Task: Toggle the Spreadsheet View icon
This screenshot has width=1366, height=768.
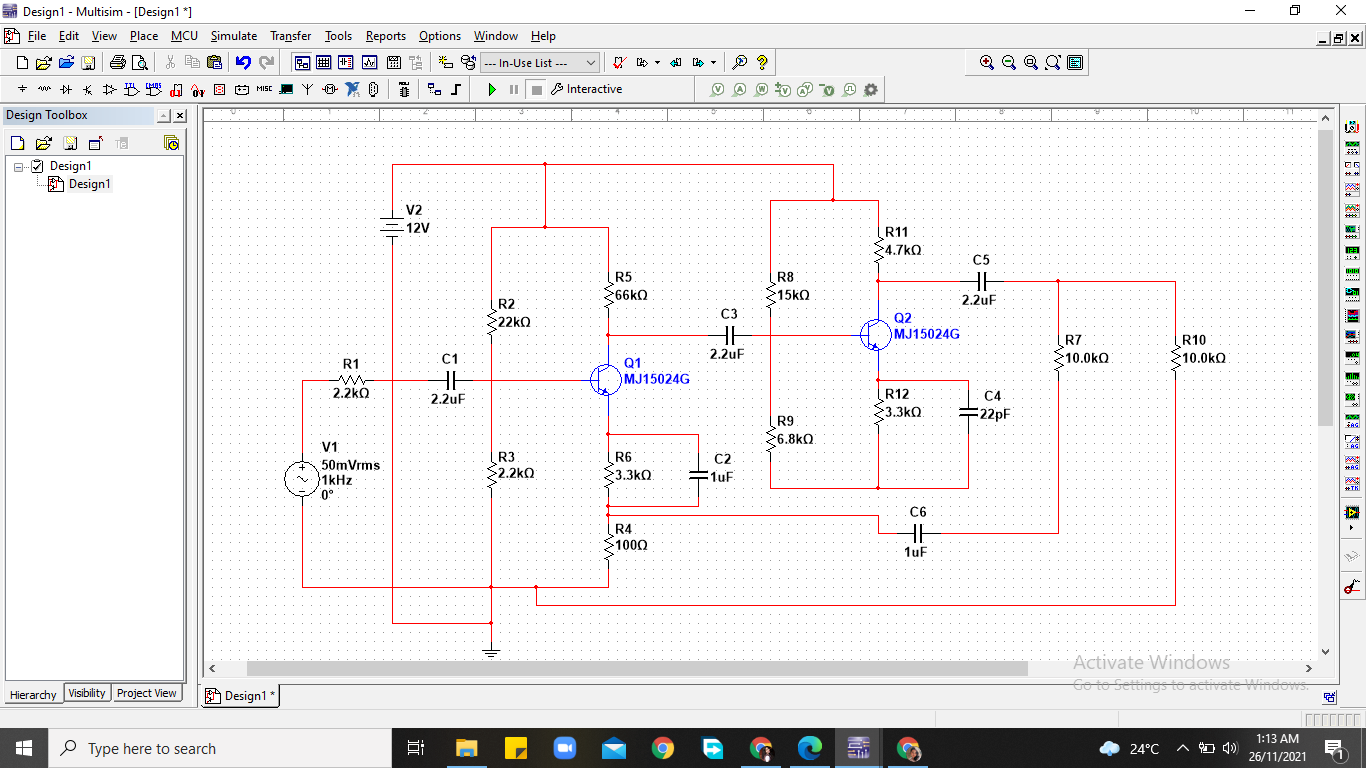Action: [x=324, y=63]
